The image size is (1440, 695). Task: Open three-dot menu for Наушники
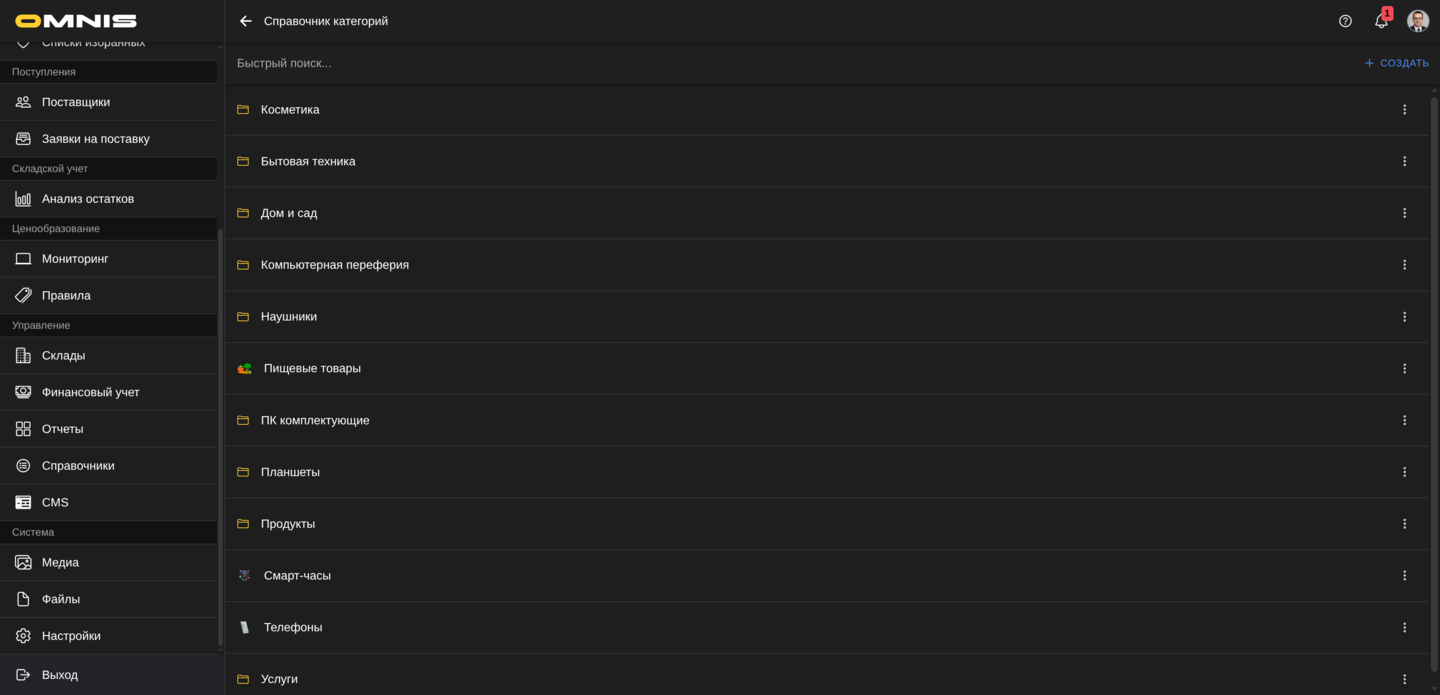click(x=1404, y=317)
